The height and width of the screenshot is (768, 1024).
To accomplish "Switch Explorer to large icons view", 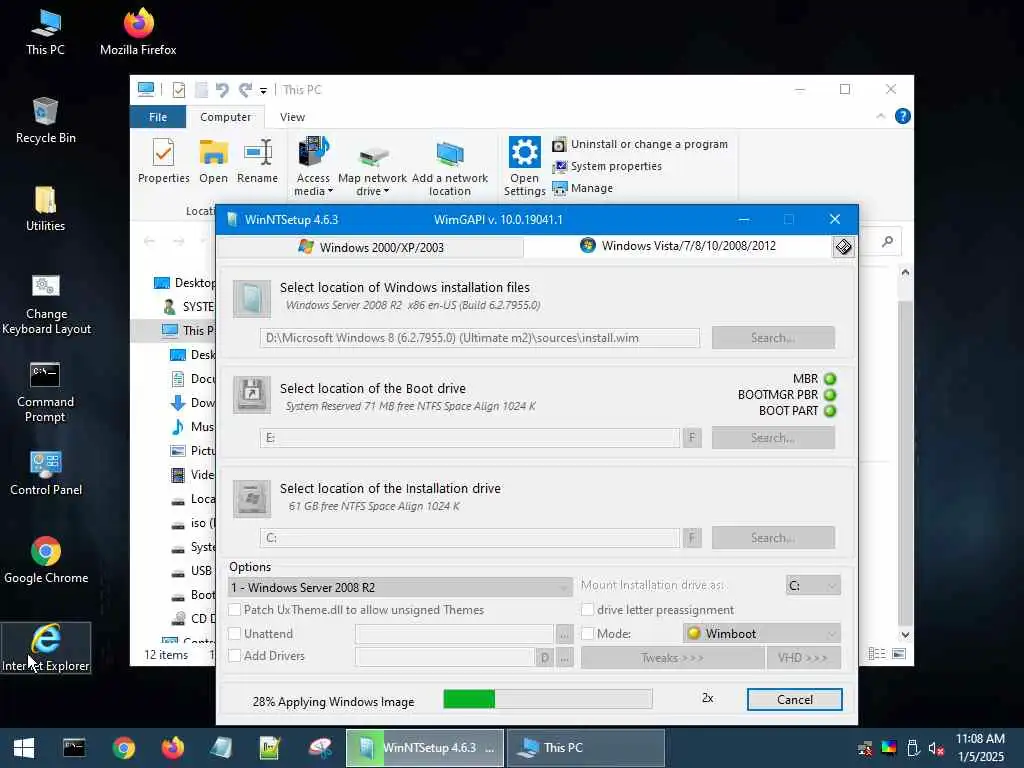I will (x=899, y=654).
